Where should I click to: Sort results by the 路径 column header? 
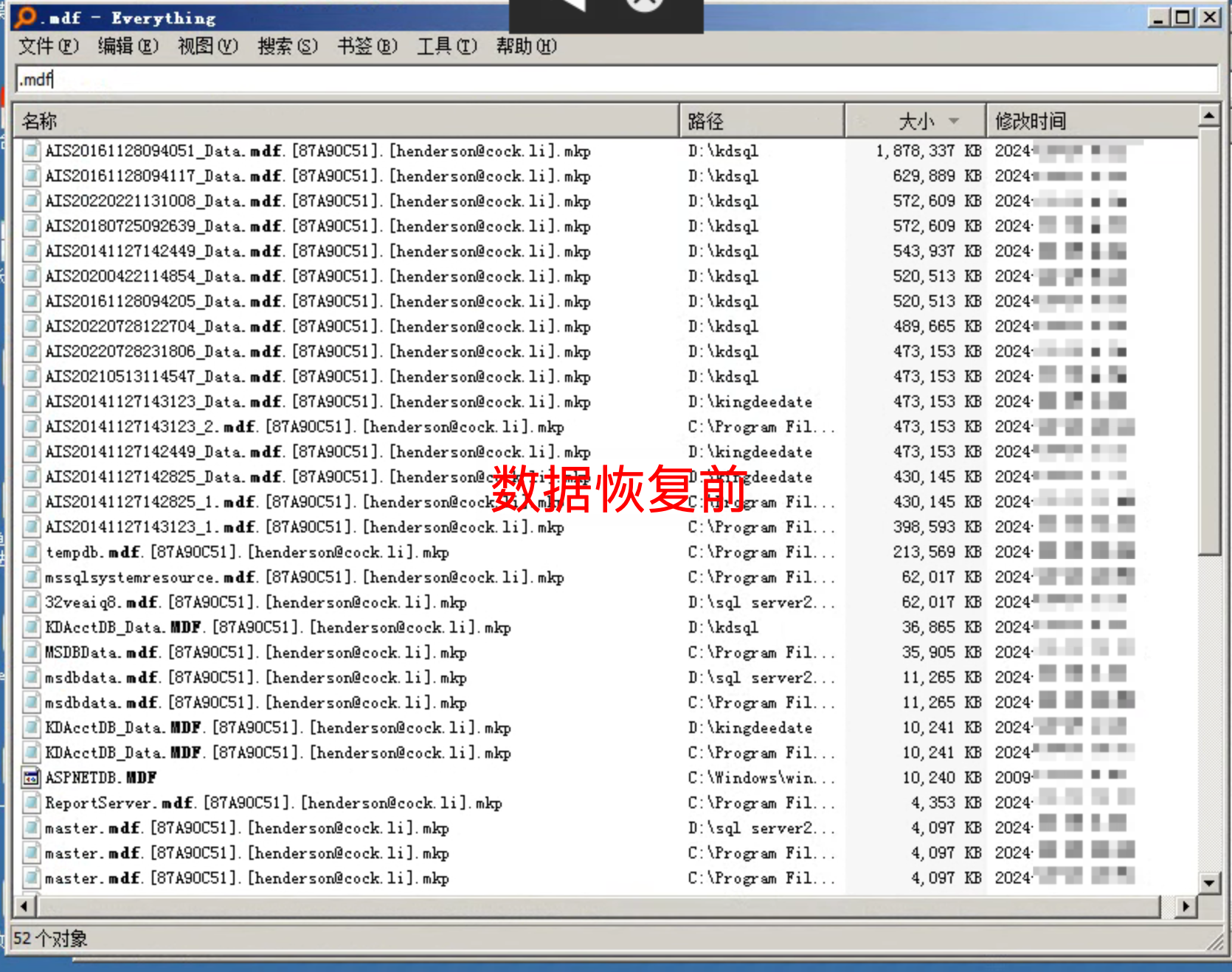[x=762, y=121]
